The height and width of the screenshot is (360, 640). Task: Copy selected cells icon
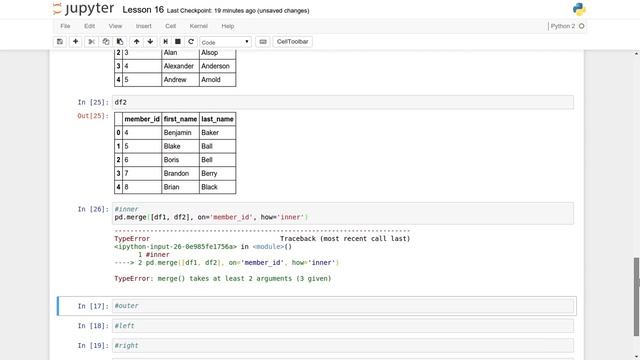tap(106, 42)
